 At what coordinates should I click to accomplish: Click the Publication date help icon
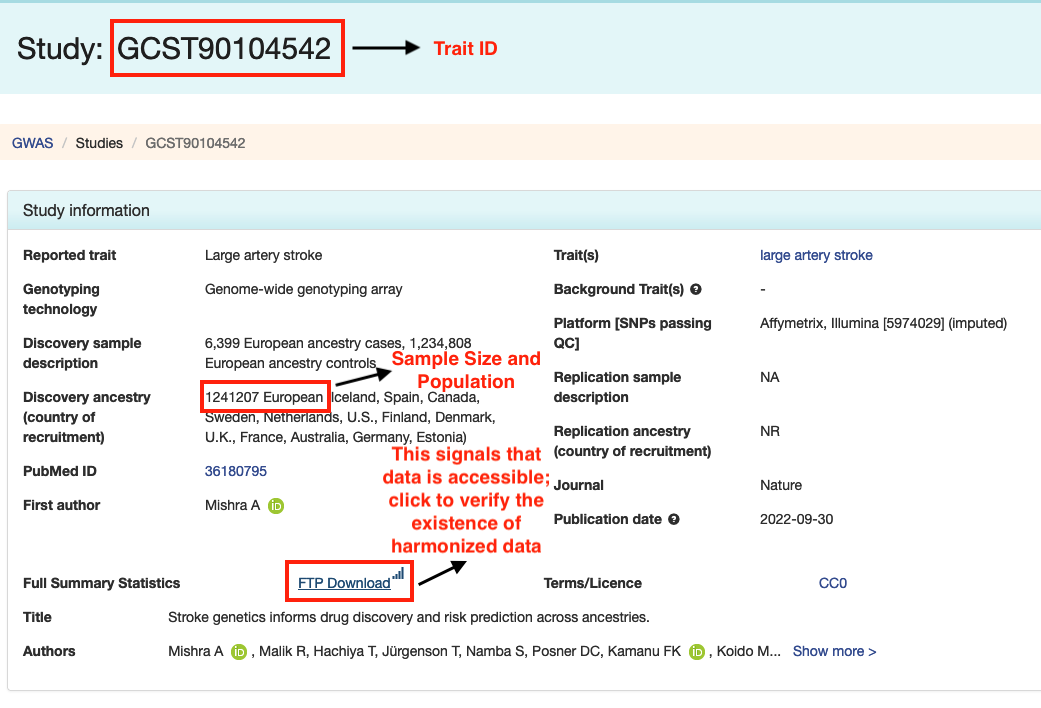pyautogui.click(x=674, y=520)
